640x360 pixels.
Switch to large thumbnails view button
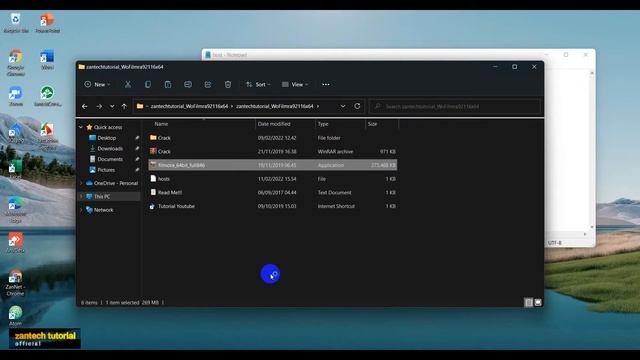coord(538,302)
